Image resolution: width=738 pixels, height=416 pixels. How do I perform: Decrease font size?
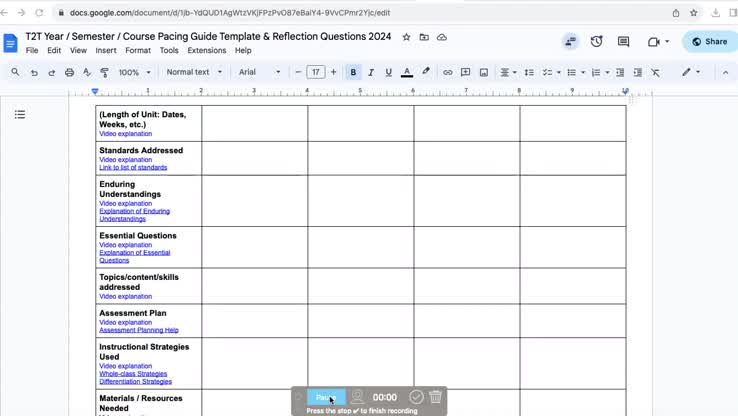click(298, 72)
